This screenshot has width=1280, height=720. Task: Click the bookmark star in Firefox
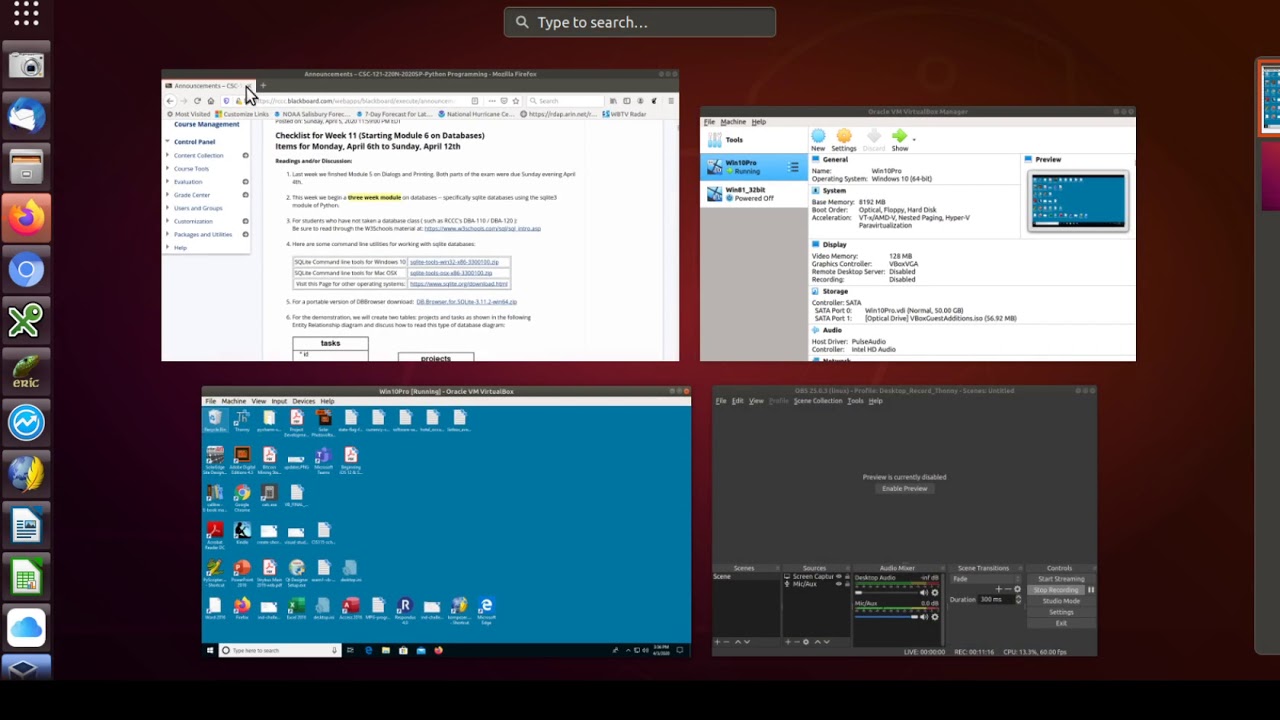[x=516, y=101]
